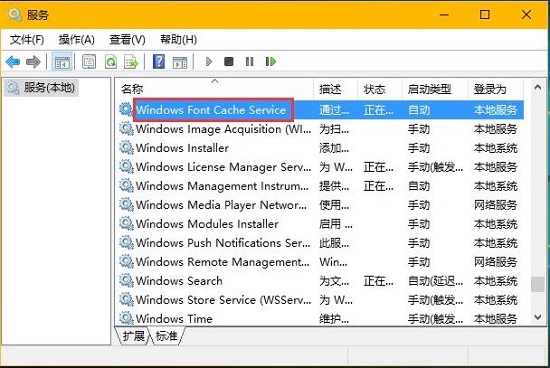Click gear icon of Windows Installer row
This screenshot has width=550, height=368.
tap(126, 148)
